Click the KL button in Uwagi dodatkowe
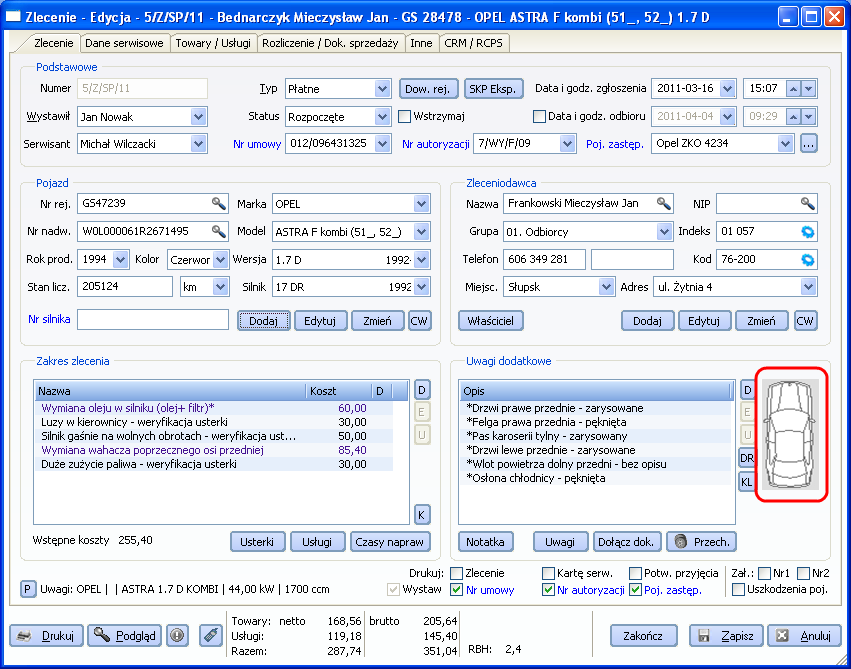 tap(747, 482)
